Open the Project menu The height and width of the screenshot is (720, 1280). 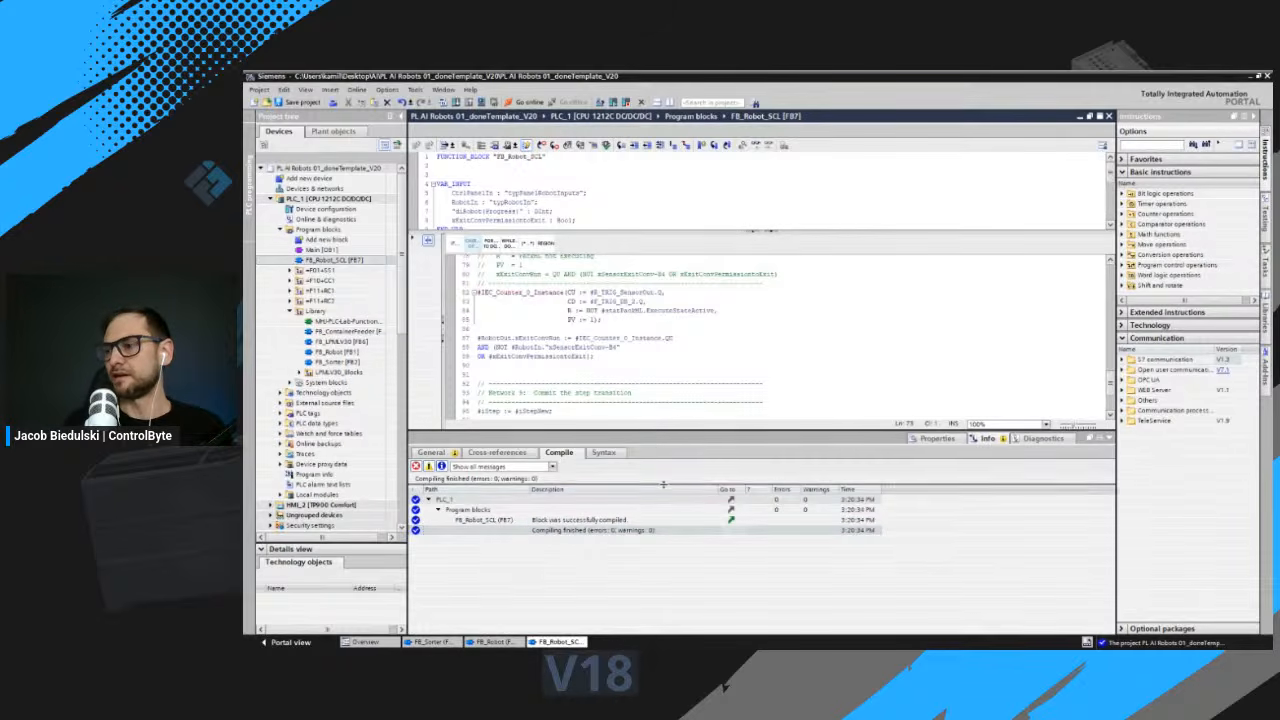tap(259, 90)
